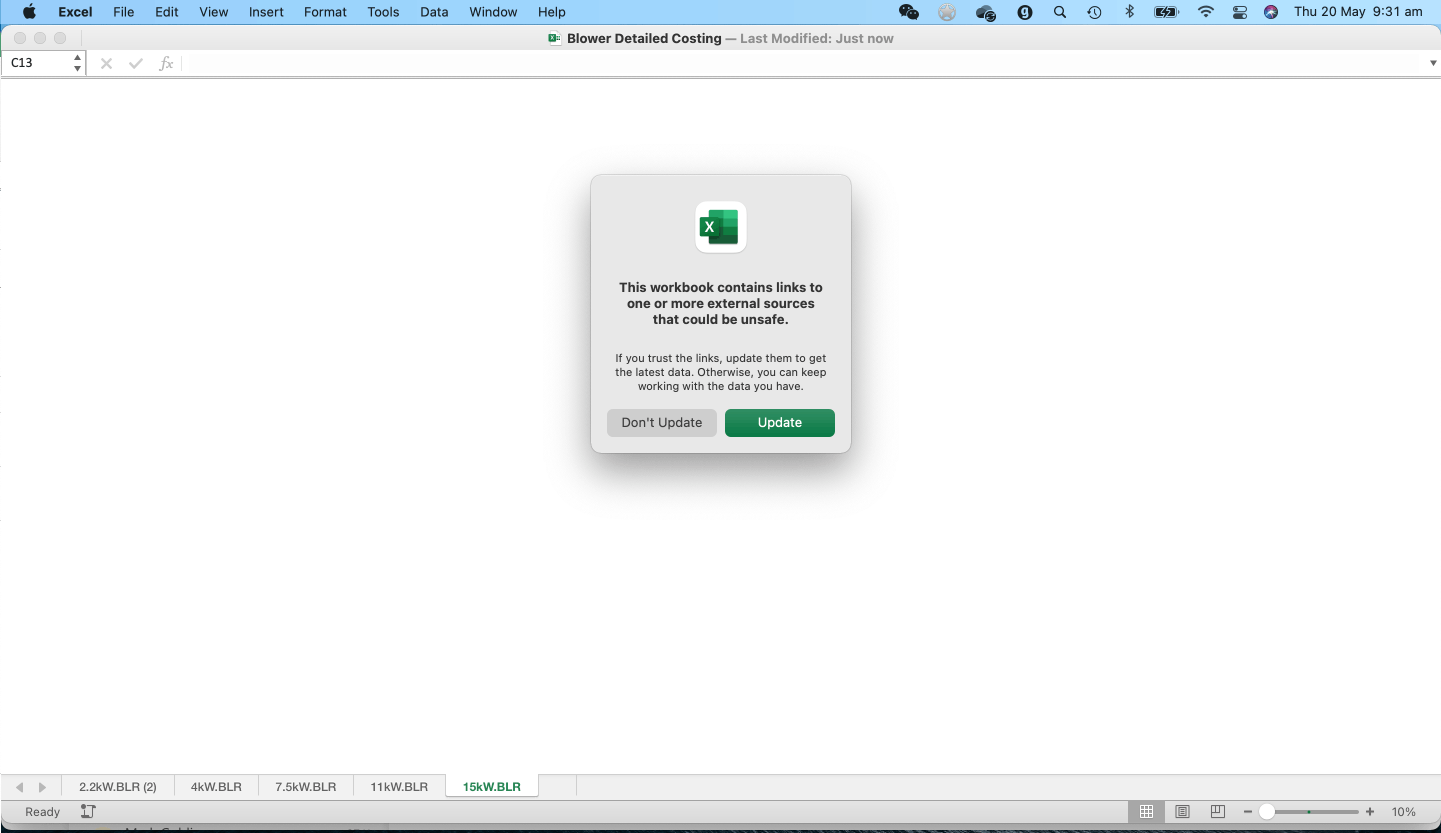Viewport: 1441px width, 833px height.
Task: Switch to the 4kW.BLR sheet tab
Action: tap(216, 787)
